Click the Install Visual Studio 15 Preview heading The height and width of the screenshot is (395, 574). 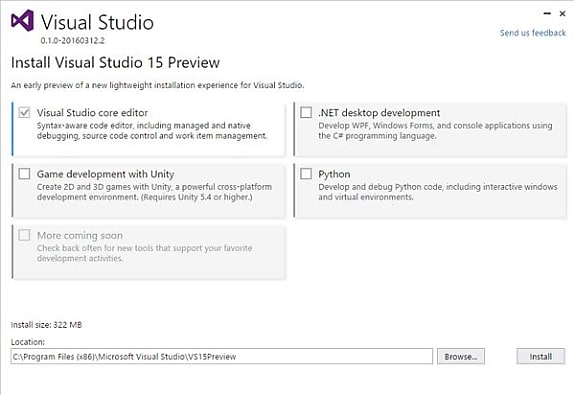(x=115, y=63)
